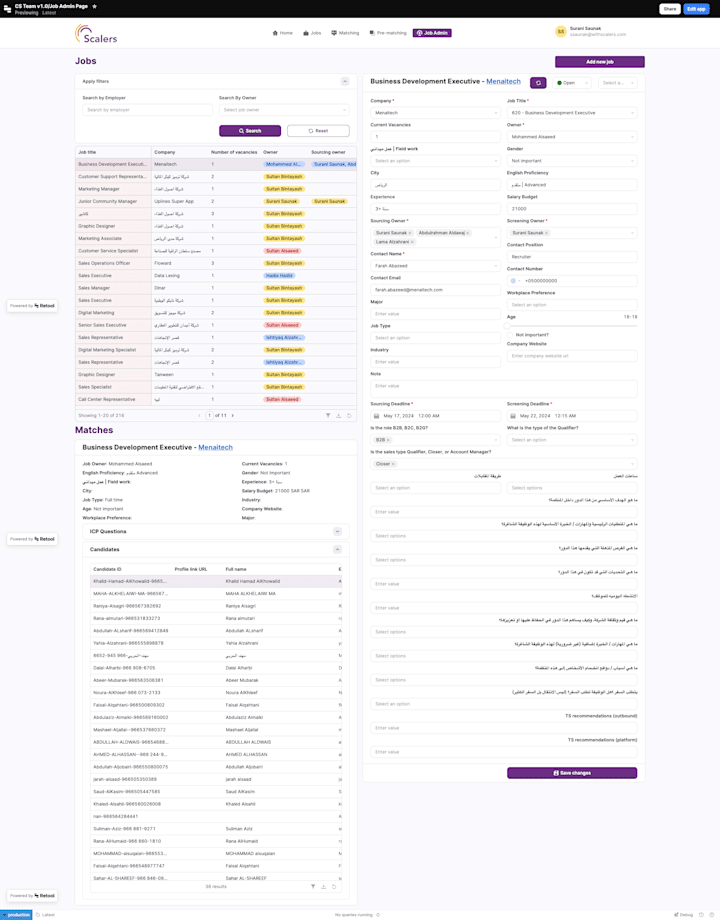Screen dimensions: 720x920
Task: Open country flag selector in Contact Number
Action: pos(515,281)
